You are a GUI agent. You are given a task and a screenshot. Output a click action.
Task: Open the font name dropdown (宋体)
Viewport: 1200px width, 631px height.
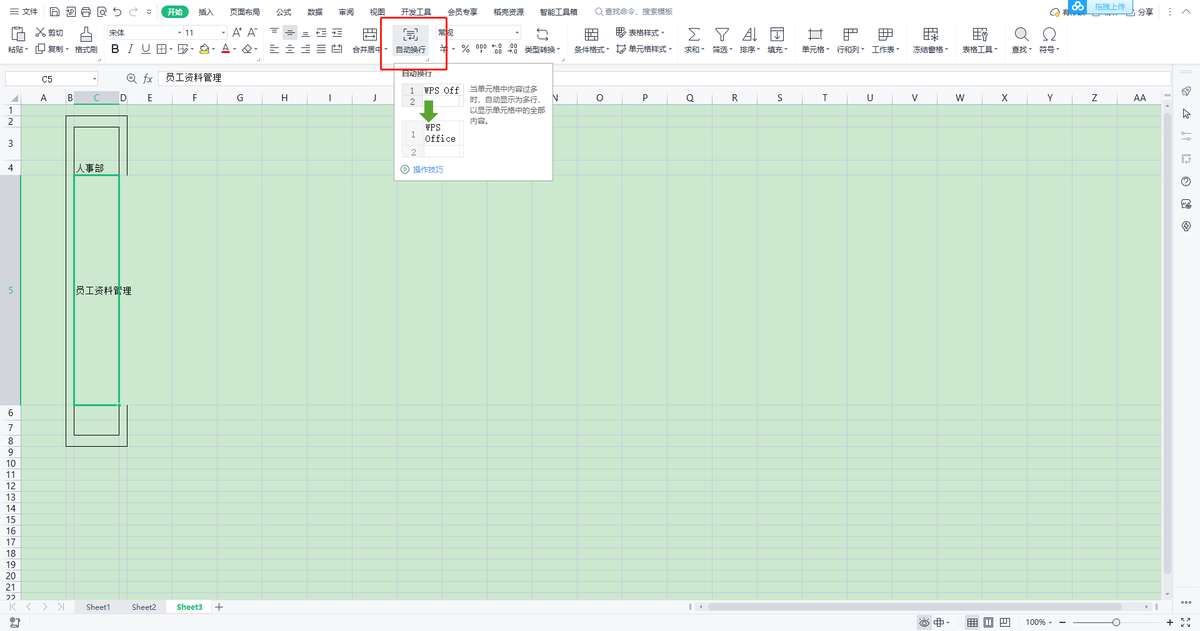click(141, 33)
